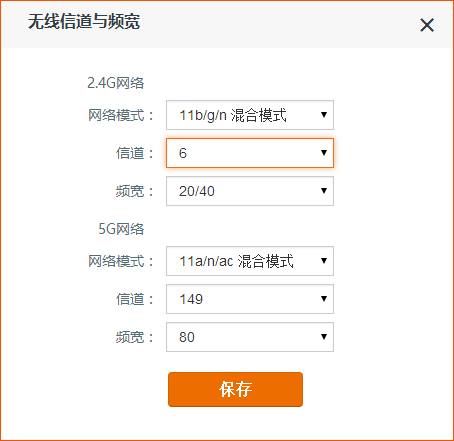The image size is (454, 441).
Task: Click the arrow icon beside bandwidth 80
Action: click(324, 337)
